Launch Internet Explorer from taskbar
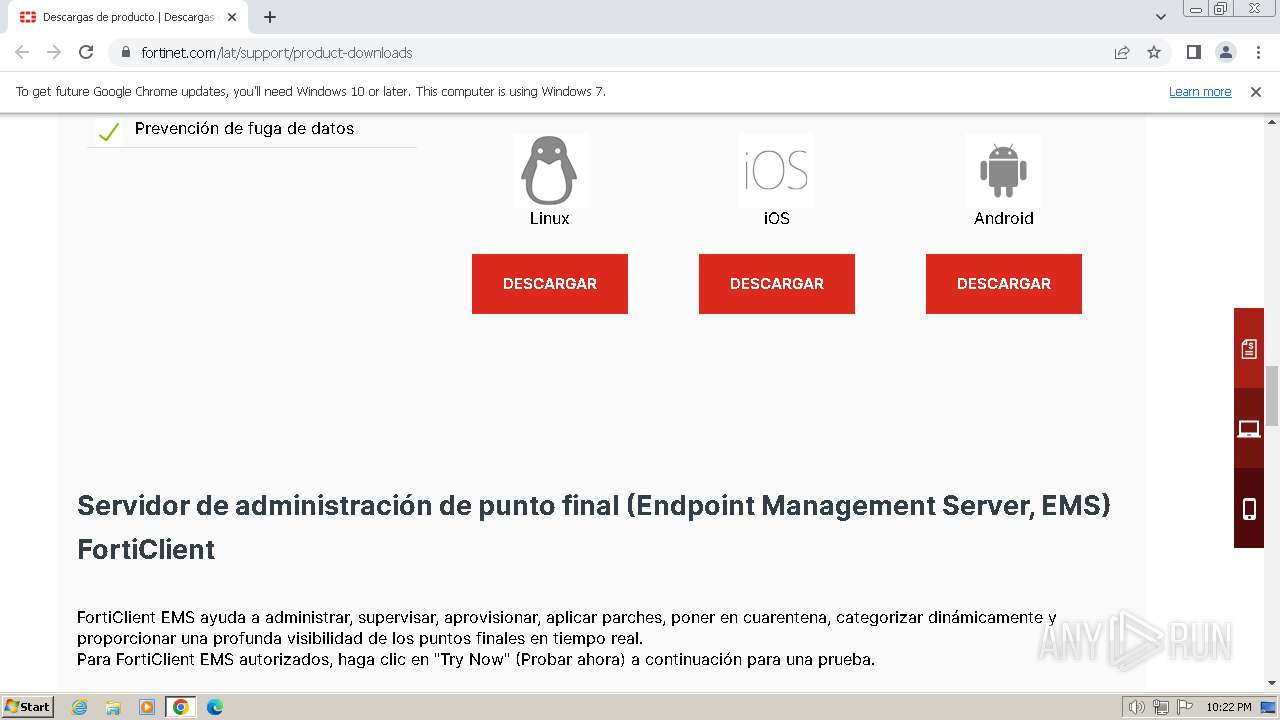The height and width of the screenshot is (720, 1280). (79, 707)
